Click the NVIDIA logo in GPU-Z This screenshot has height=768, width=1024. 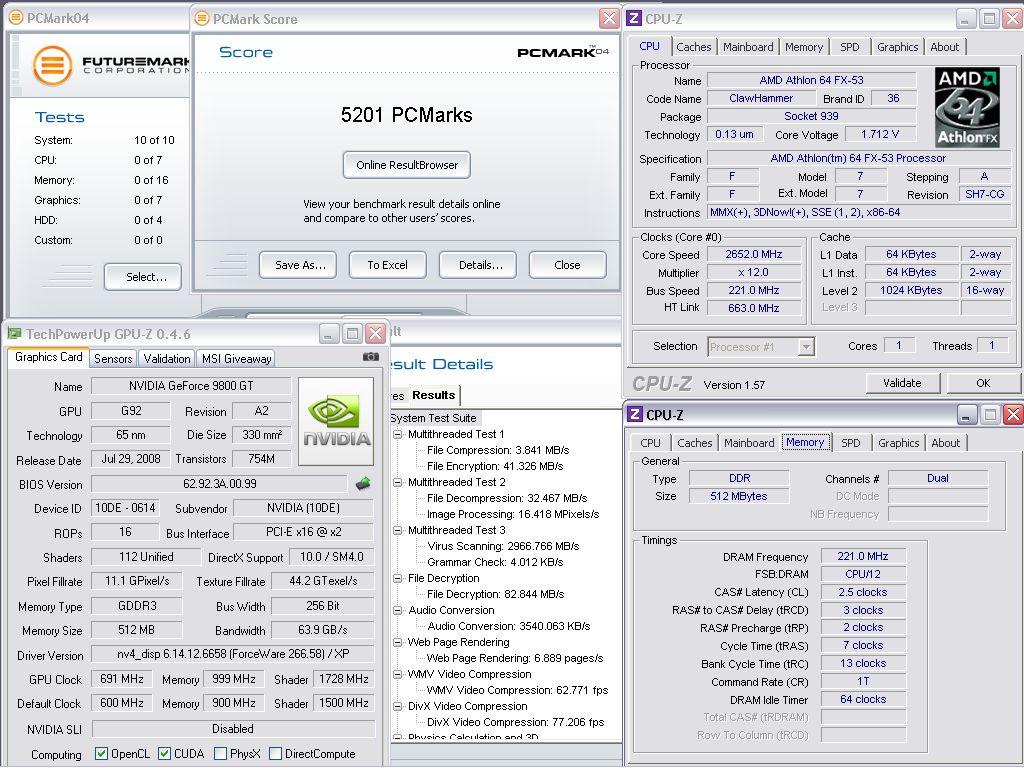click(336, 421)
